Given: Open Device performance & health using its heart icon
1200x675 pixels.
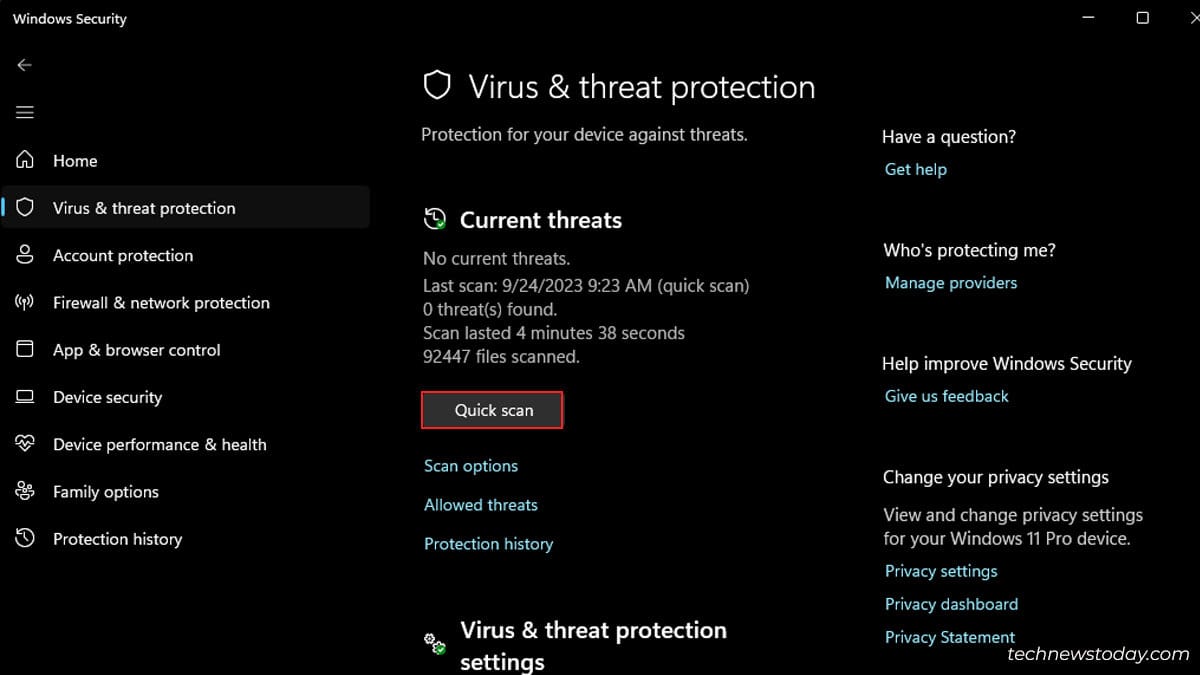Looking at the screenshot, I should pos(24,444).
